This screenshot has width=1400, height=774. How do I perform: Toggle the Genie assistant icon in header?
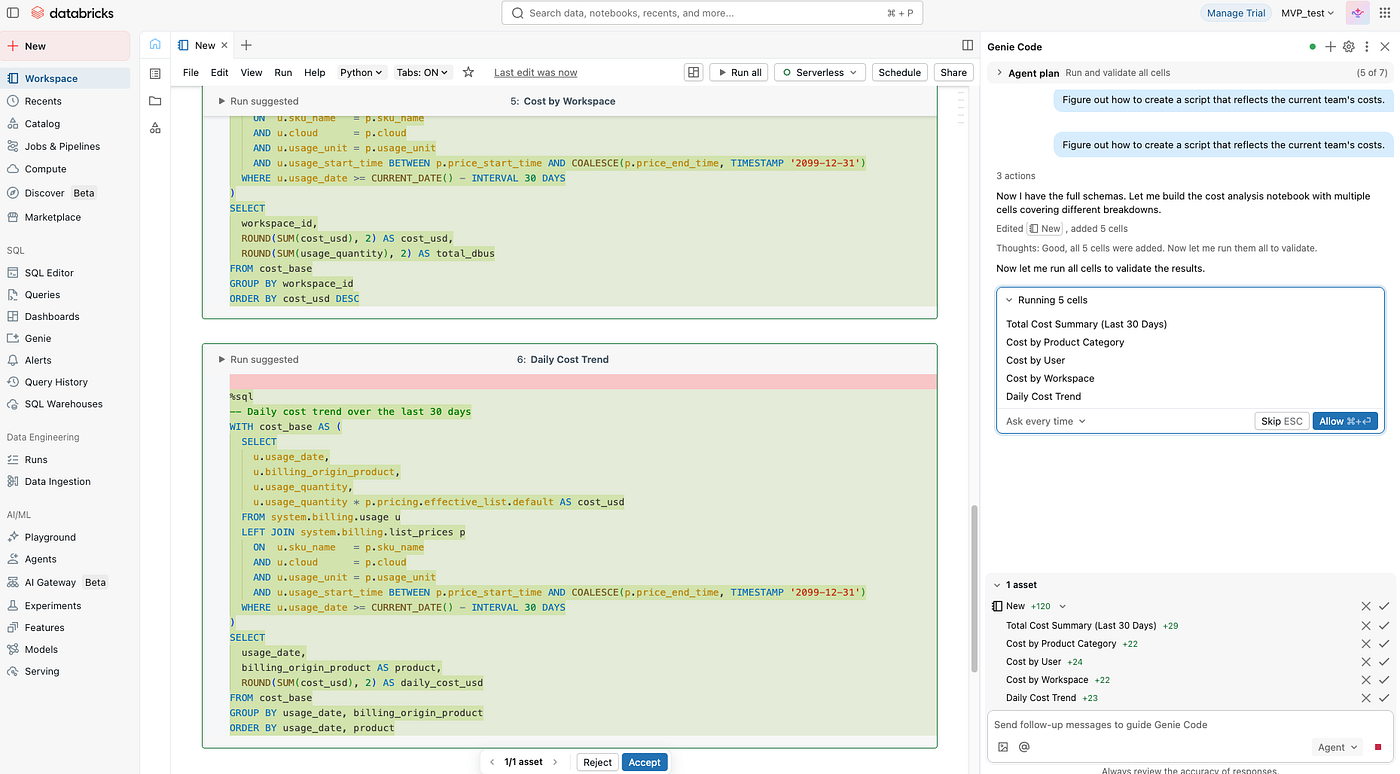(x=1357, y=13)
